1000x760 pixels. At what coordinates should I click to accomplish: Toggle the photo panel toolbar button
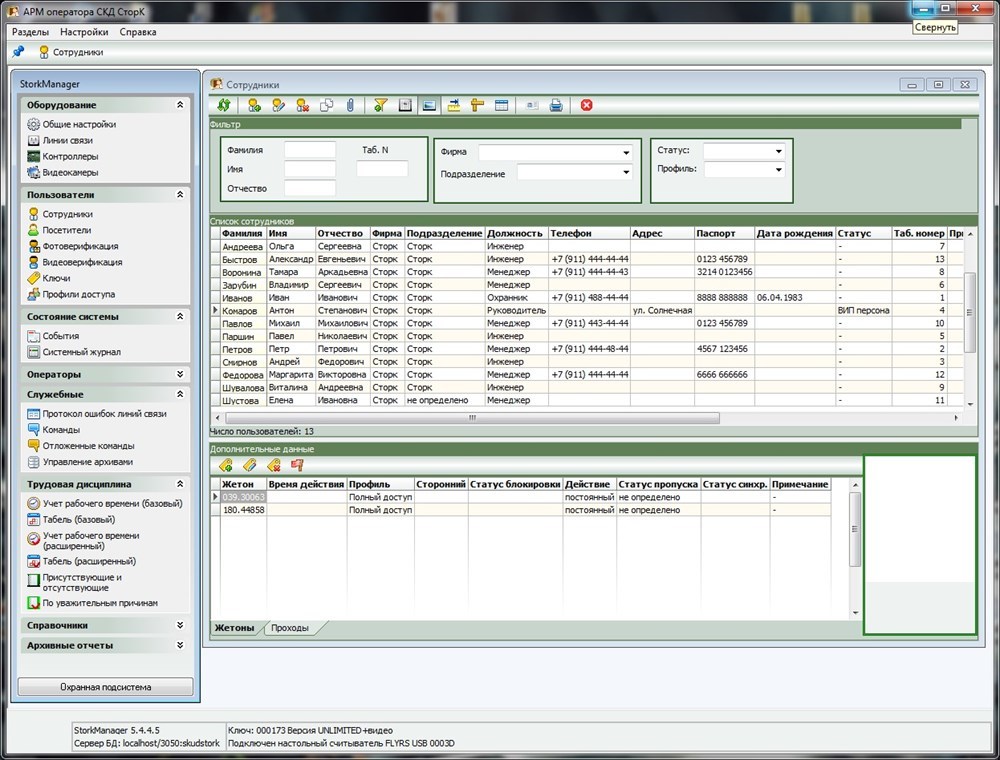click(x=429, y=105)
